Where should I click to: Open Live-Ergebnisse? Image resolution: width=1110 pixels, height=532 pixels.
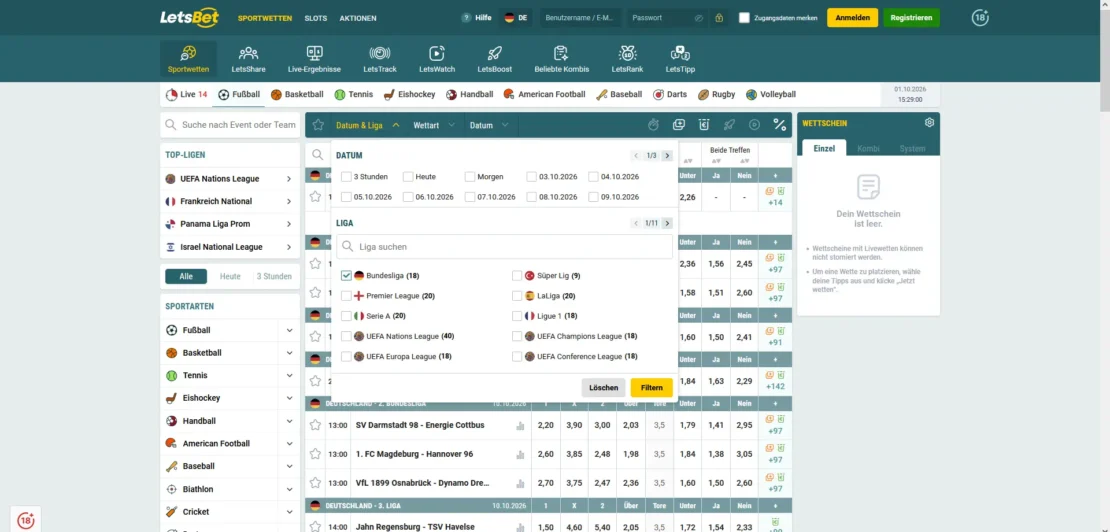(314, 59)
